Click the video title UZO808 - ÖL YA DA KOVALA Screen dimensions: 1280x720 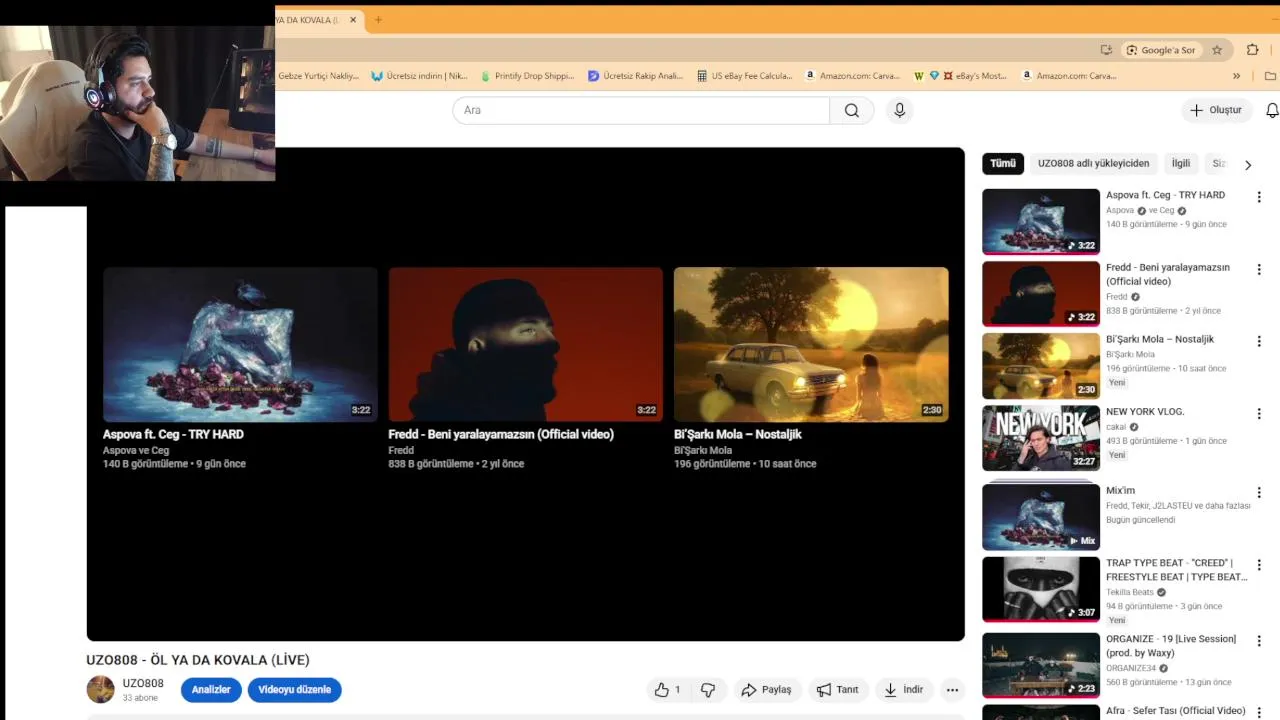[198, 660]
